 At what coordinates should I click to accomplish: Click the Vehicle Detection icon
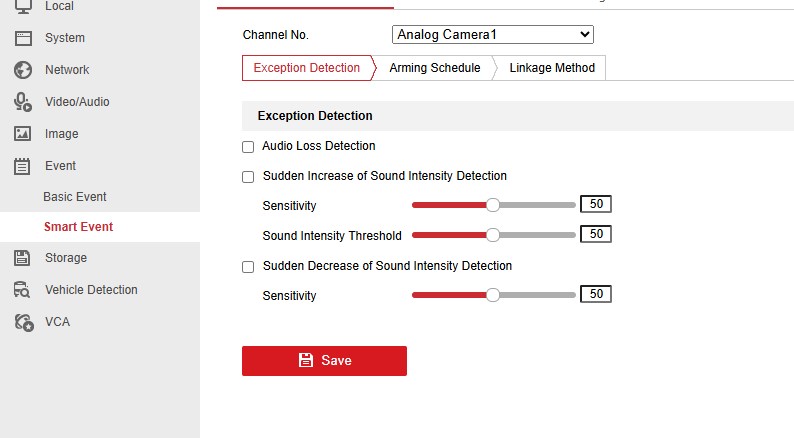[x=22, y=290]
